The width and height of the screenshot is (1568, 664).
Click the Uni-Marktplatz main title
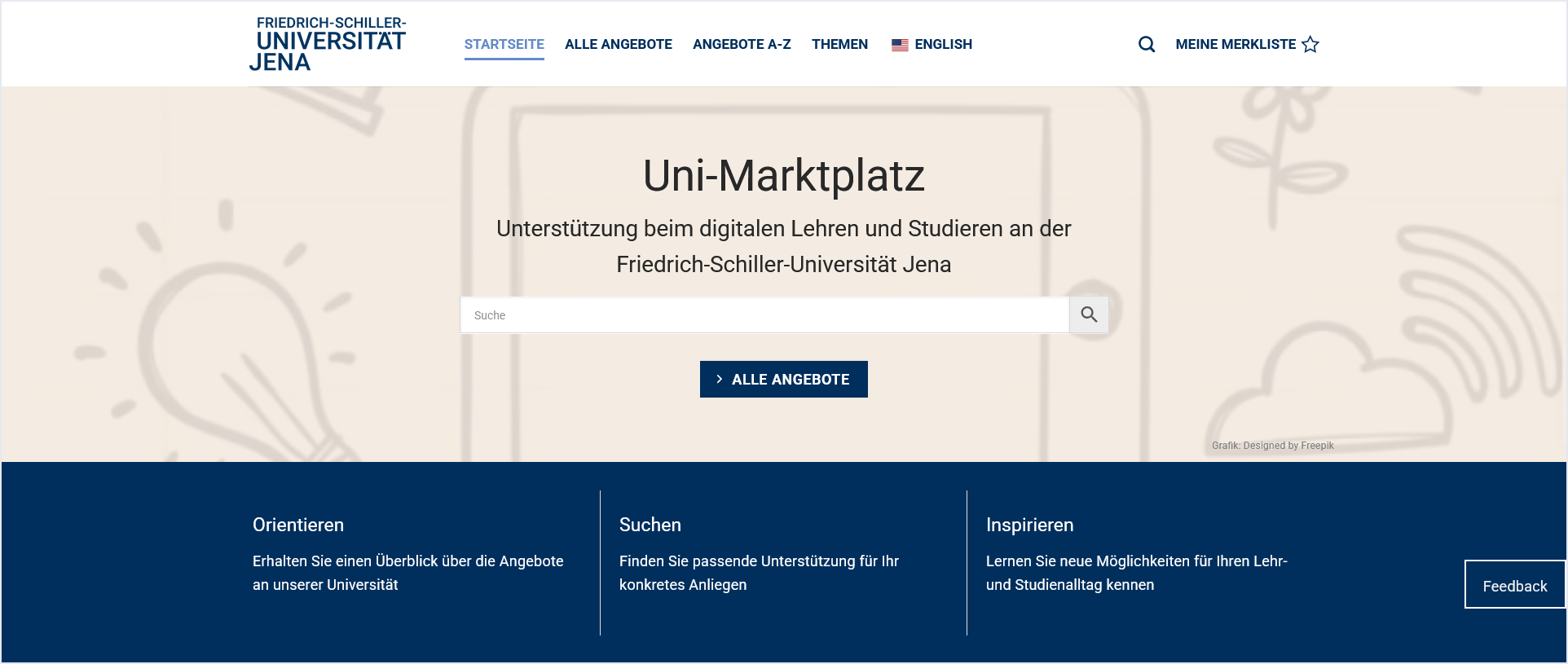click(783, 175)
